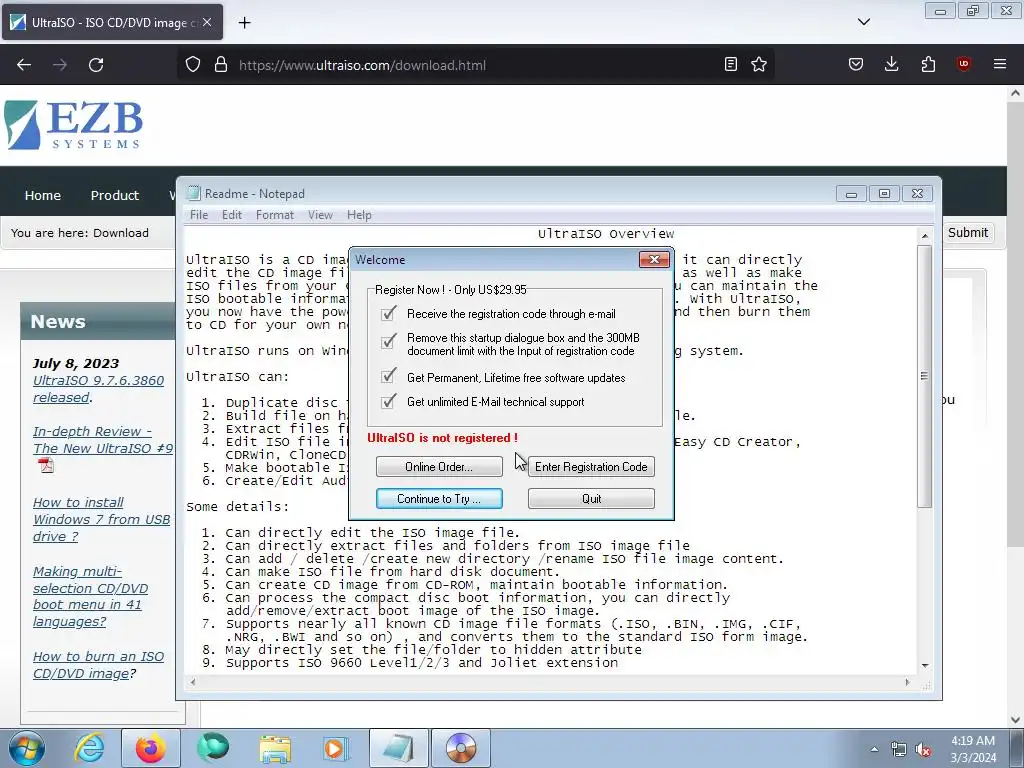Open 'In-depth Review - The New UltraISO' link

point(103,440)
